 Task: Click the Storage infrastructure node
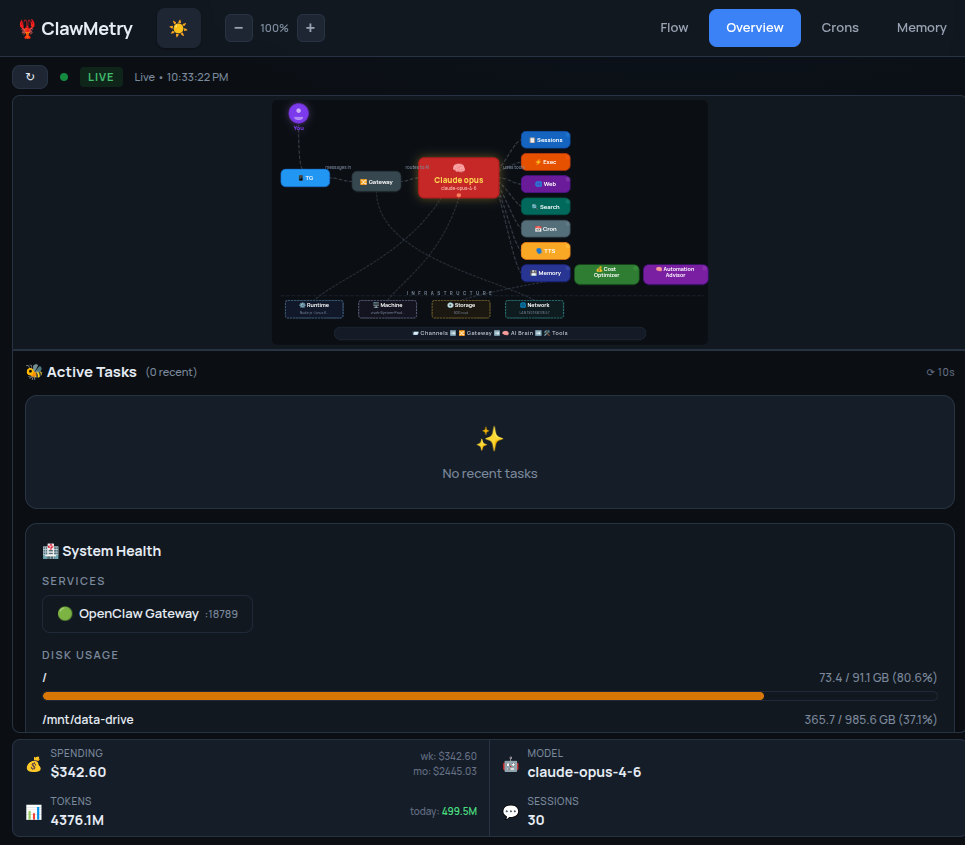pos(461,309)
